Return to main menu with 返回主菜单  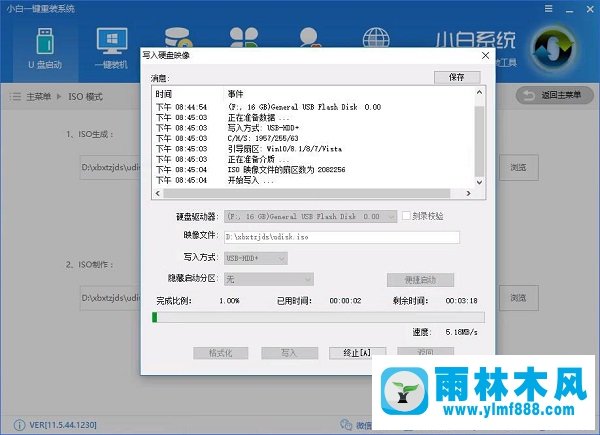click(554, 95)
